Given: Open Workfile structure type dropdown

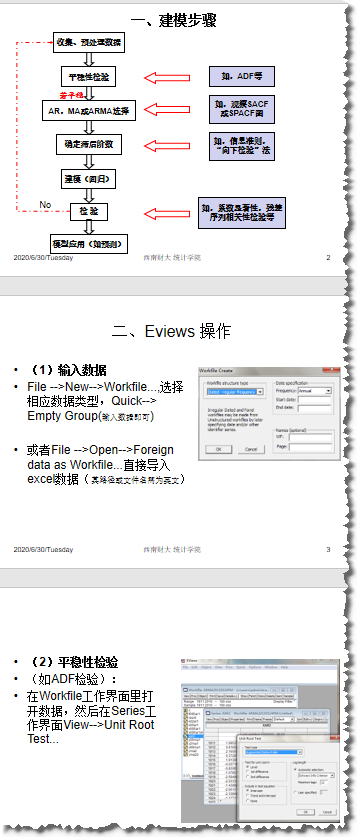Looking at the screenshot, I should [236, 392].
